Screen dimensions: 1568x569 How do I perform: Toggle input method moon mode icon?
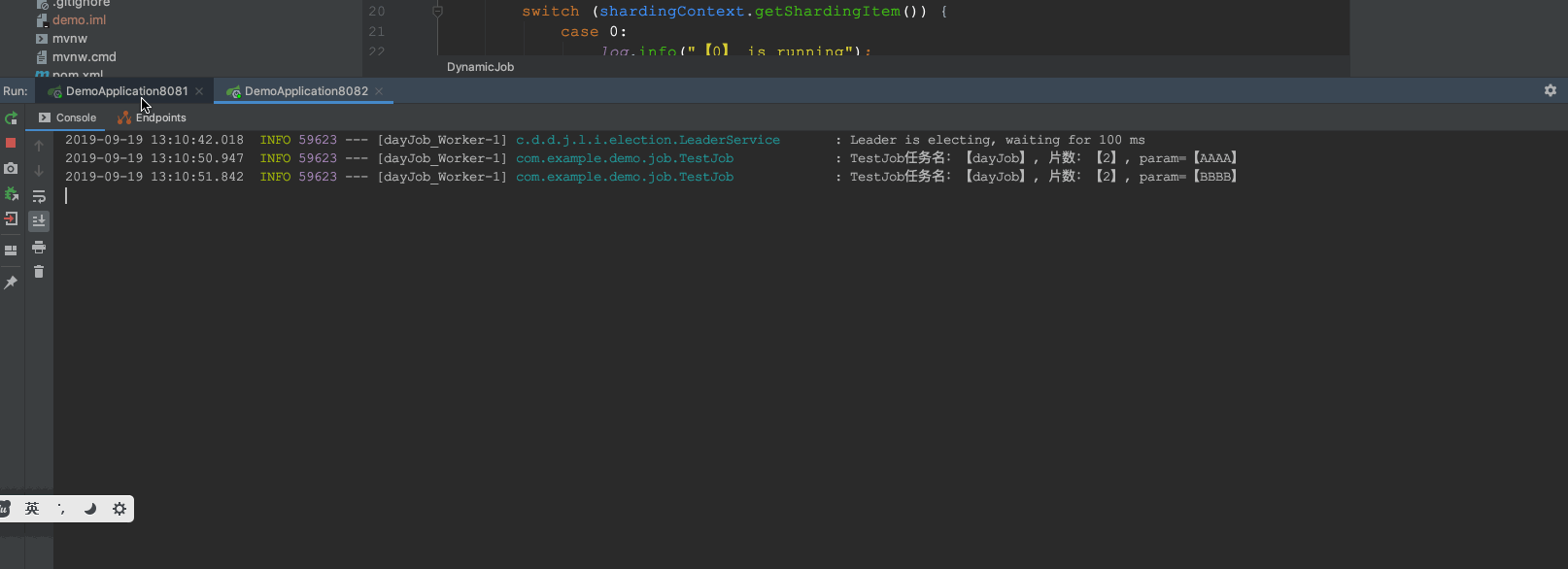pyautogui.click(x=90, y=509)
